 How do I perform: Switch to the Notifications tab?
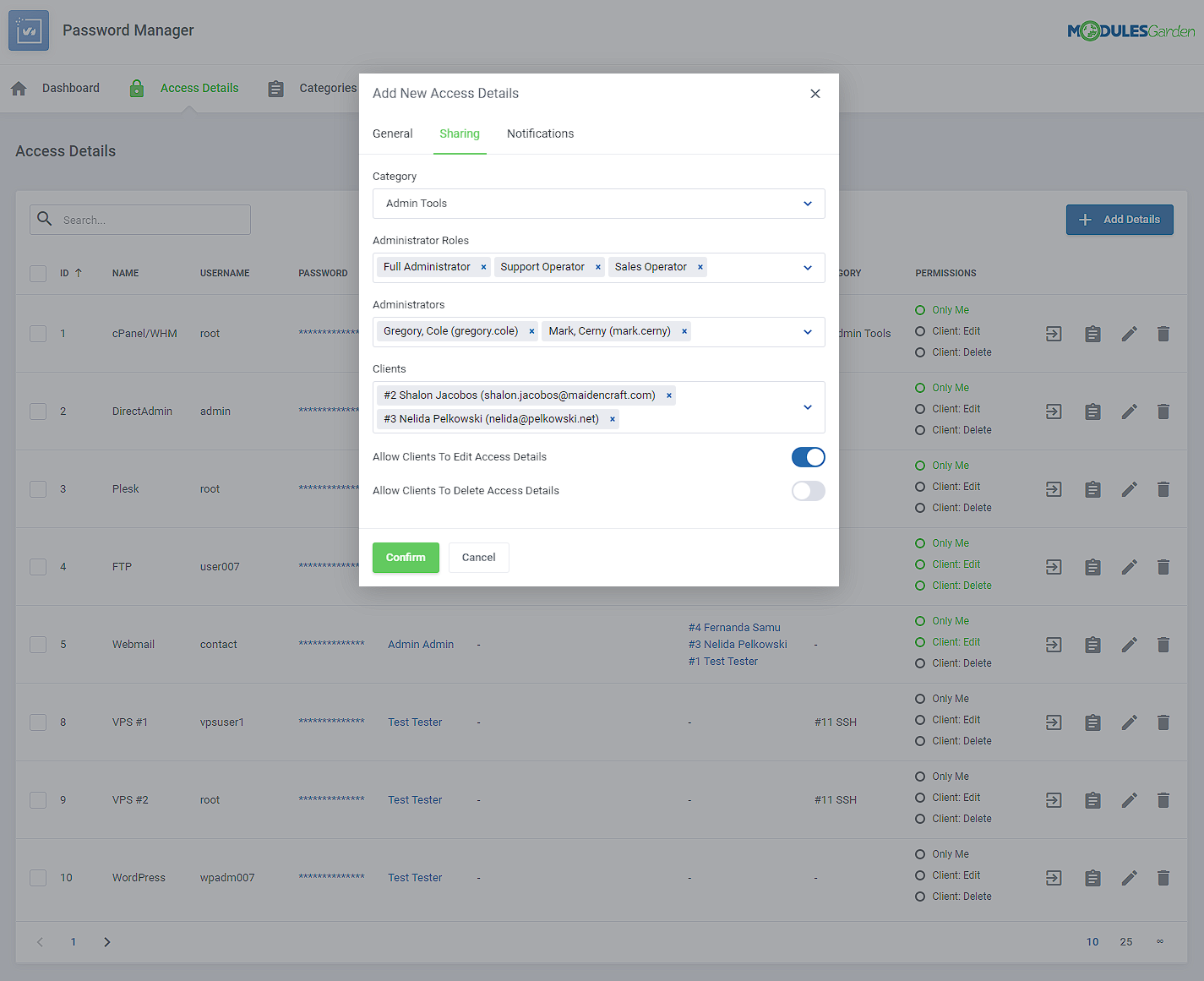point(540,133)
